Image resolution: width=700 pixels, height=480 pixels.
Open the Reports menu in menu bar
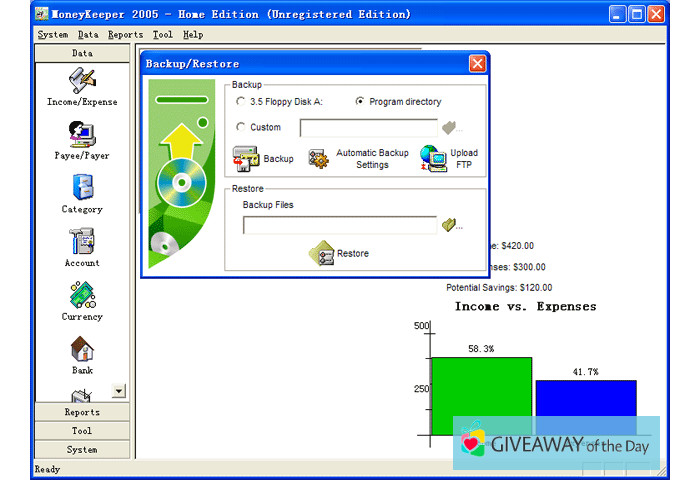coord(125,34)
